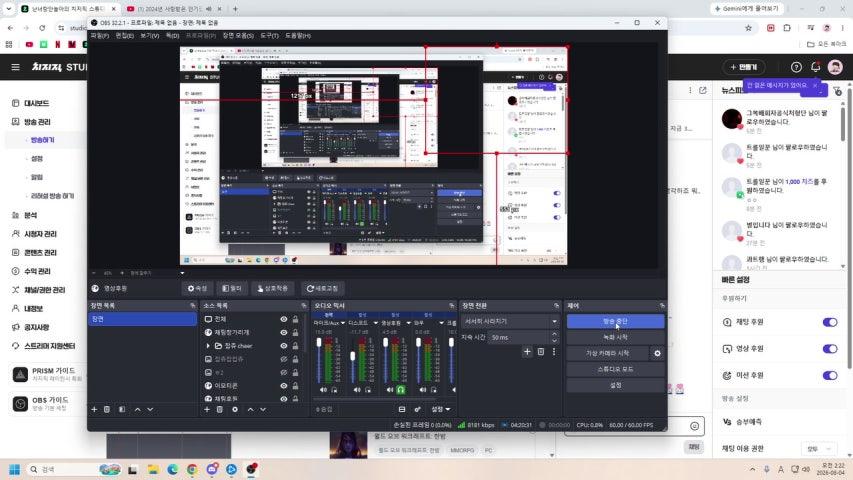The image size is (853, 480).
Task: Move the selected source up
Action: 250,409
